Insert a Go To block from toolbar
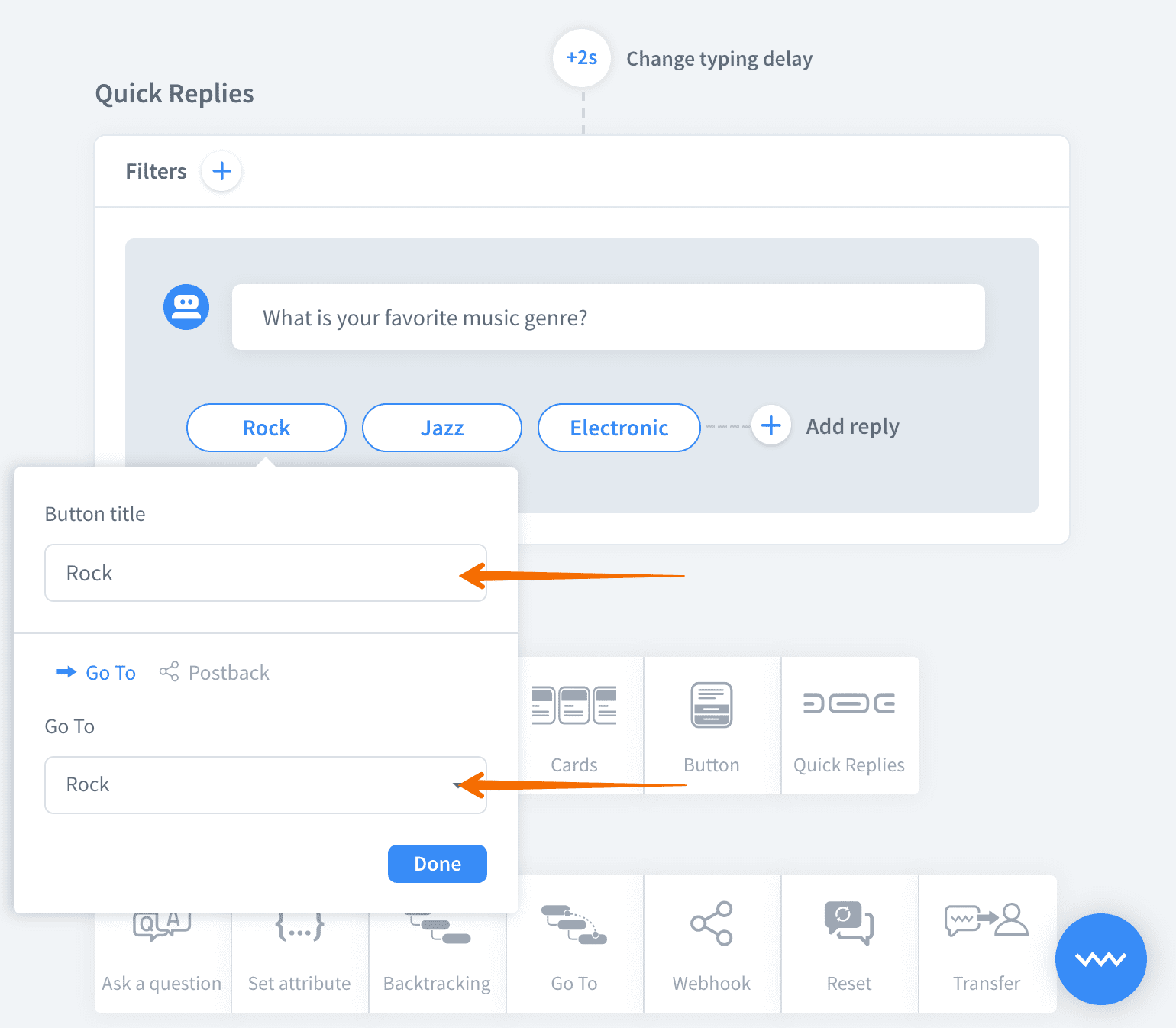 coord(574,944)
